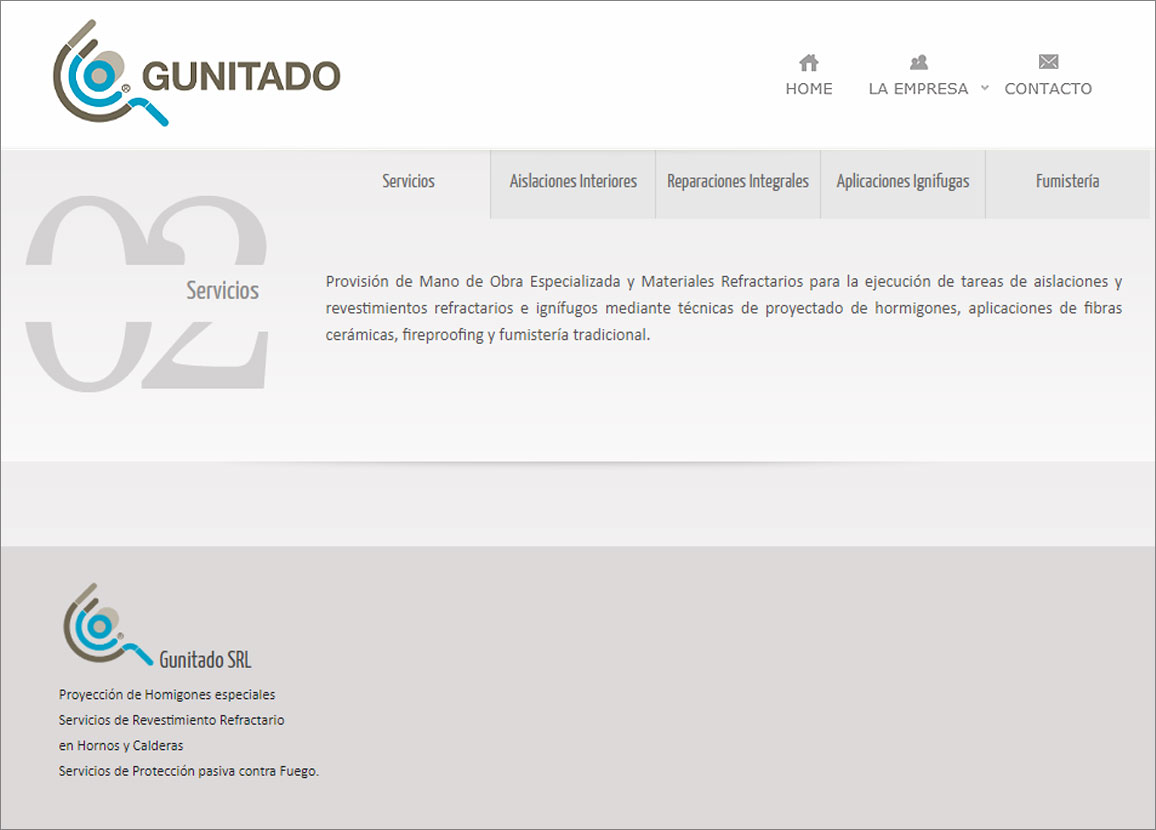The height and width of the screenshot is (830, 1156).
Task: Switch to the Fumistería tab
Action: 1067,182
